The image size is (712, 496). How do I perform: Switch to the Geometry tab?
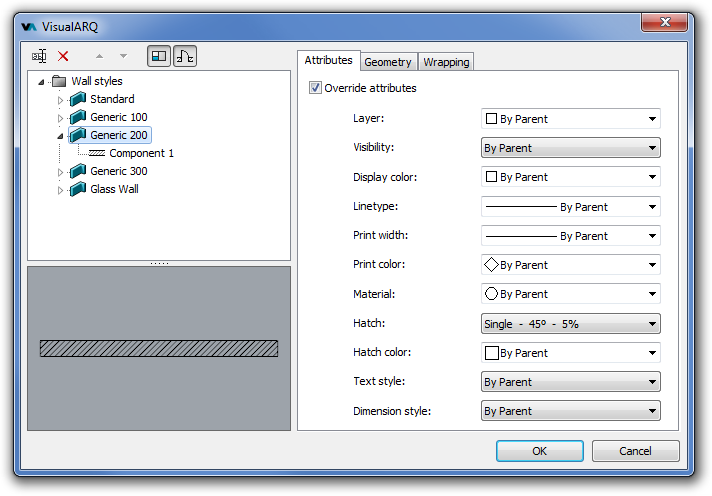pos(387,62)
